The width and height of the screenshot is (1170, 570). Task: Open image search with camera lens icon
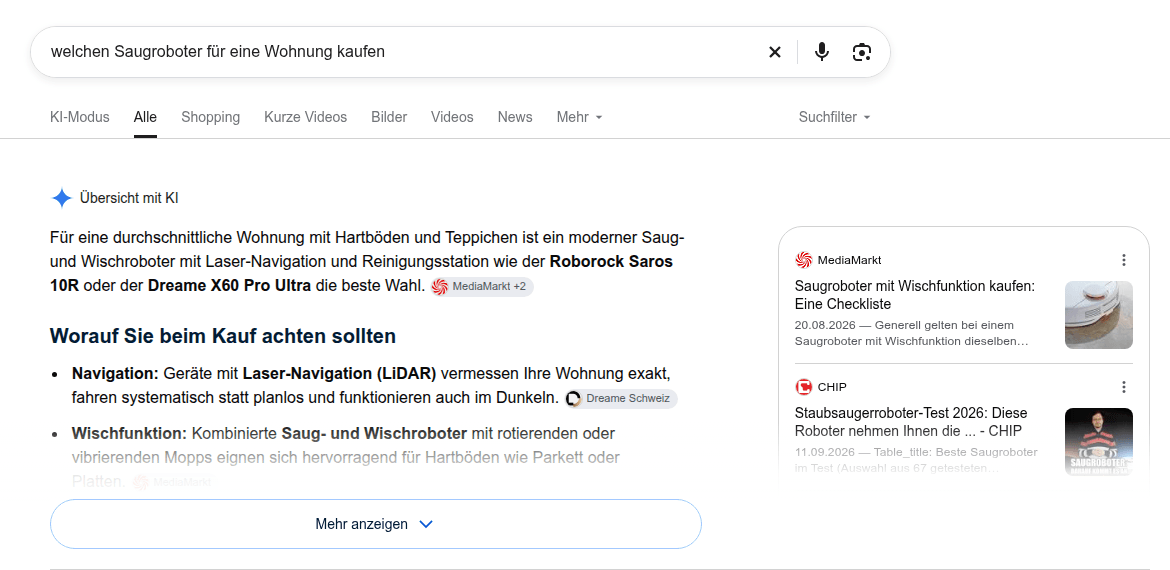pyautogui.click(x=862, y=51)
